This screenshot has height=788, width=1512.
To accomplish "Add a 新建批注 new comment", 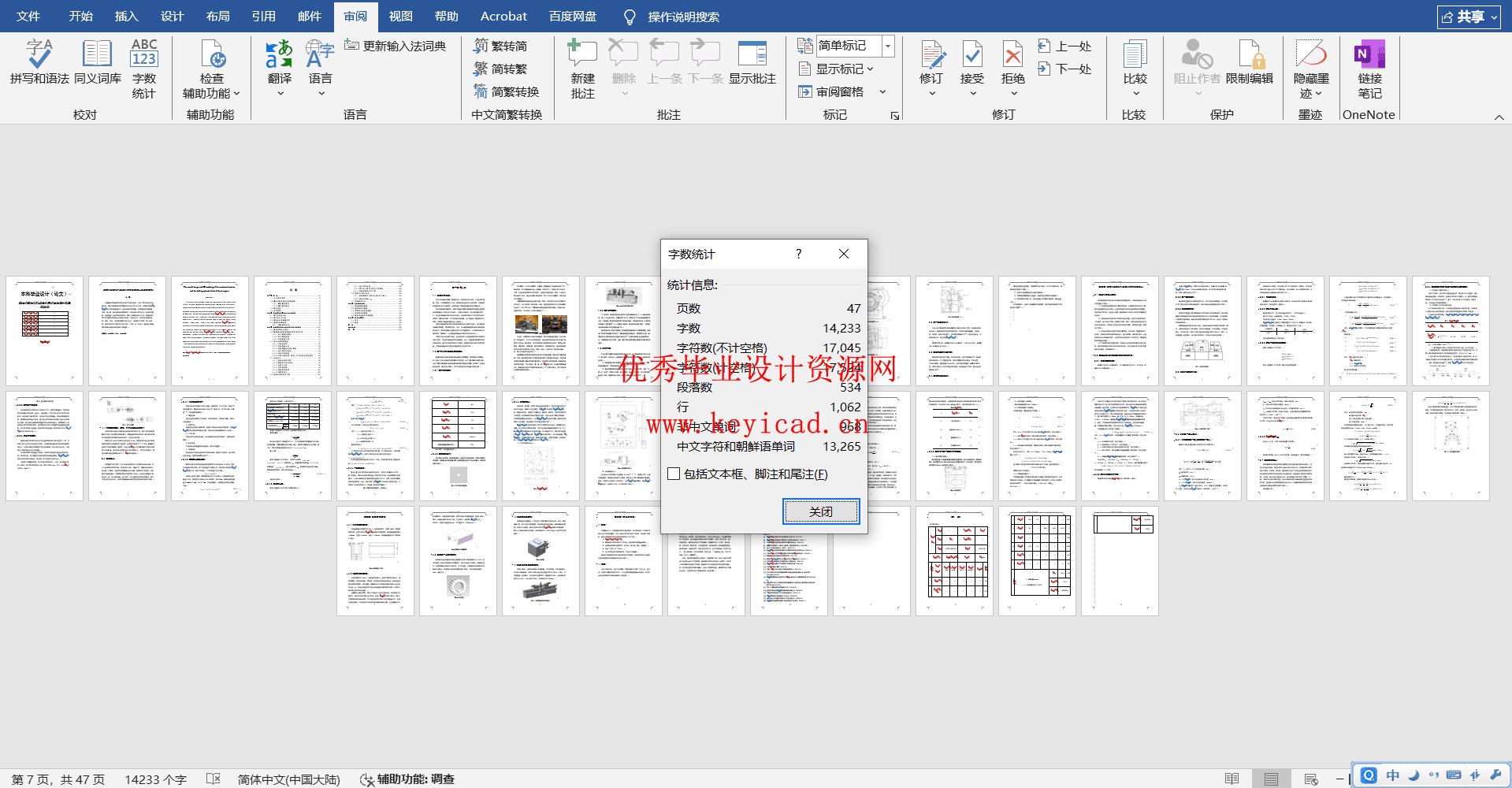I will [x=583, y=69].
